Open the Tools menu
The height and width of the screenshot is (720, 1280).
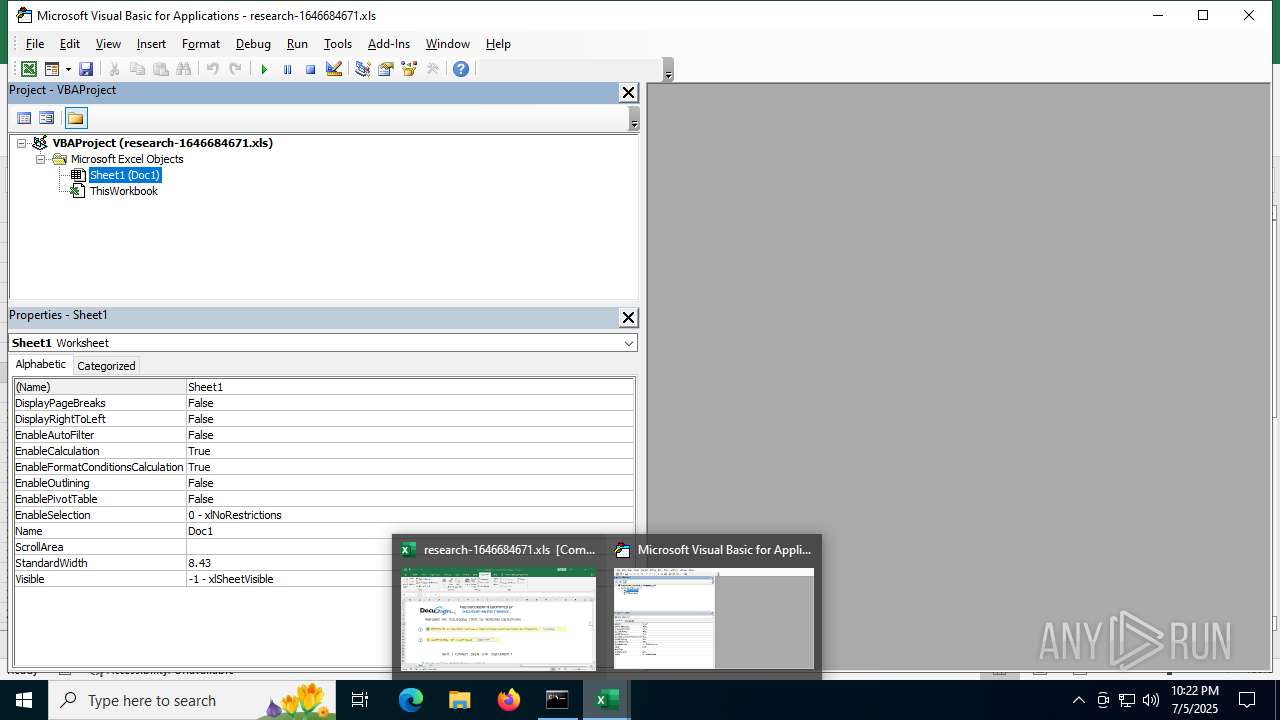[x=338, y=44]
